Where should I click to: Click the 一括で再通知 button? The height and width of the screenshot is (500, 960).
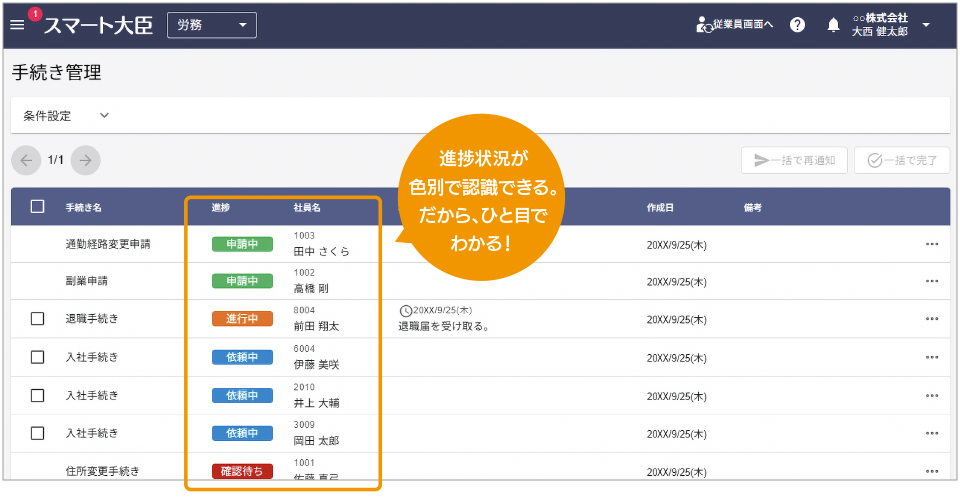coord(795,160)
